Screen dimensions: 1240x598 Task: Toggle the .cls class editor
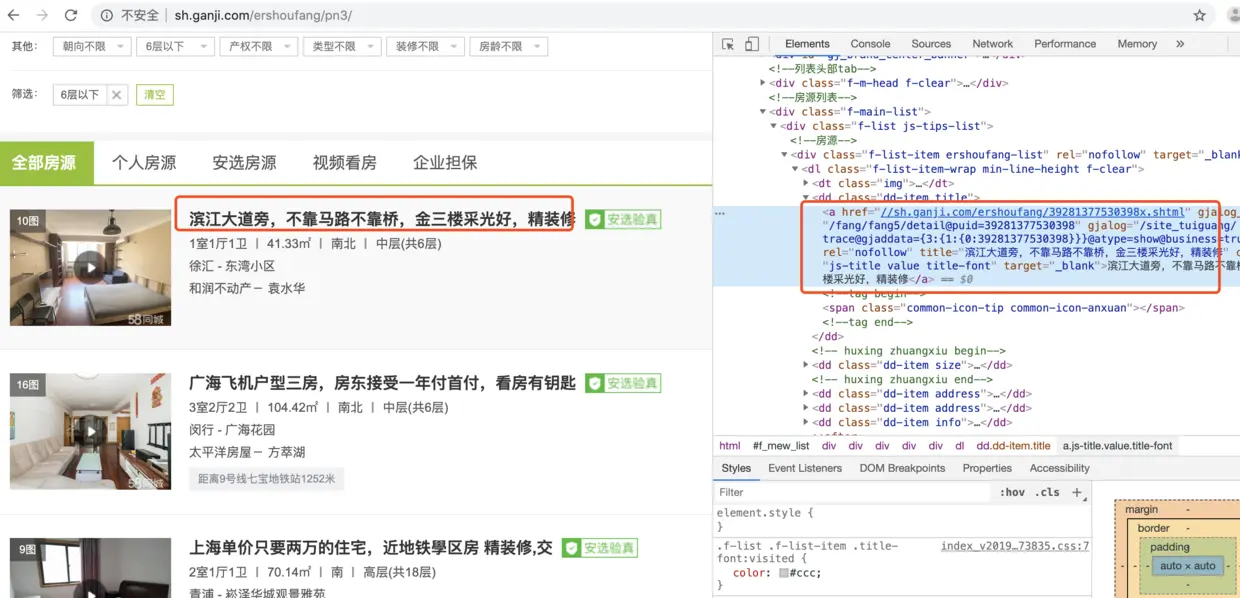[x=1048, y=492]
